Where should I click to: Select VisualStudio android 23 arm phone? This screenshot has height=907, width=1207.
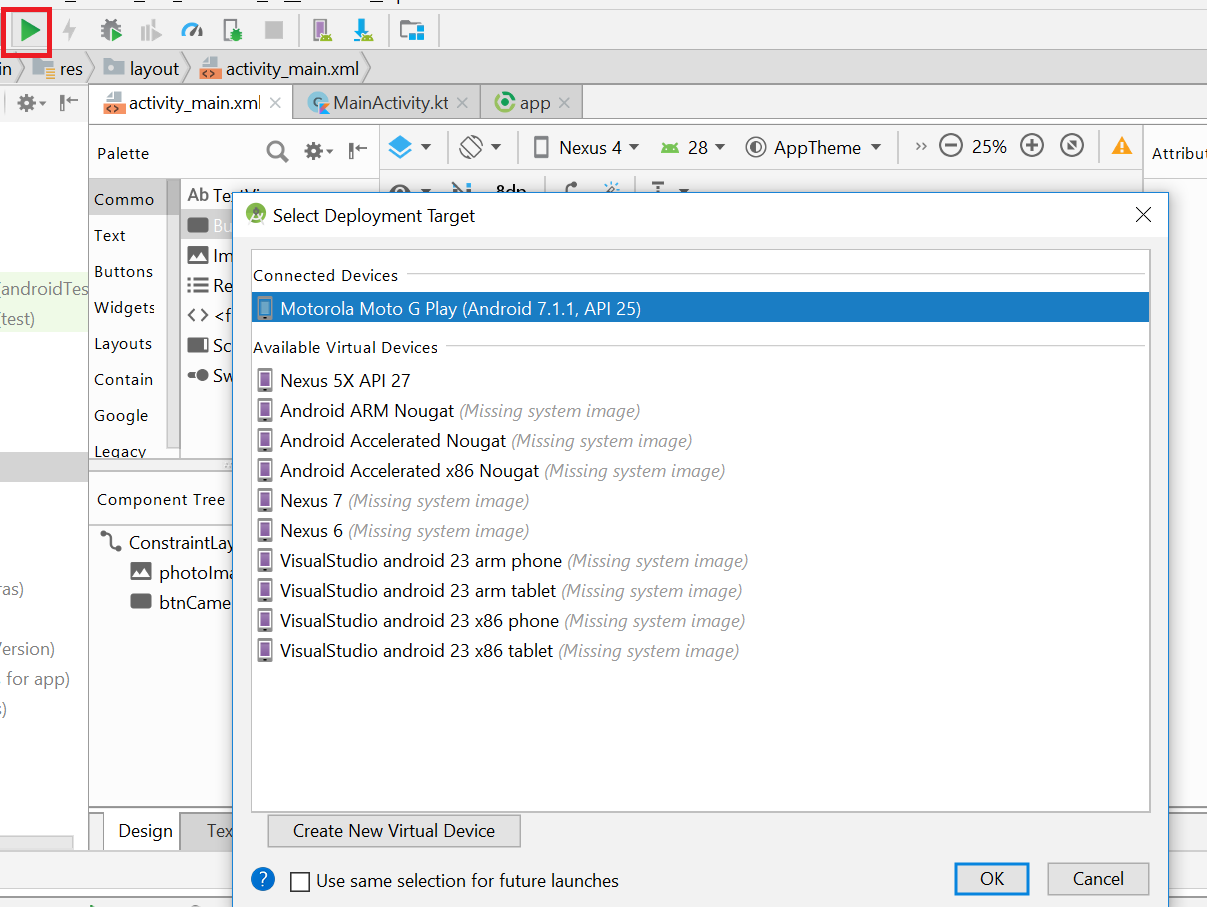pos(700,560)
